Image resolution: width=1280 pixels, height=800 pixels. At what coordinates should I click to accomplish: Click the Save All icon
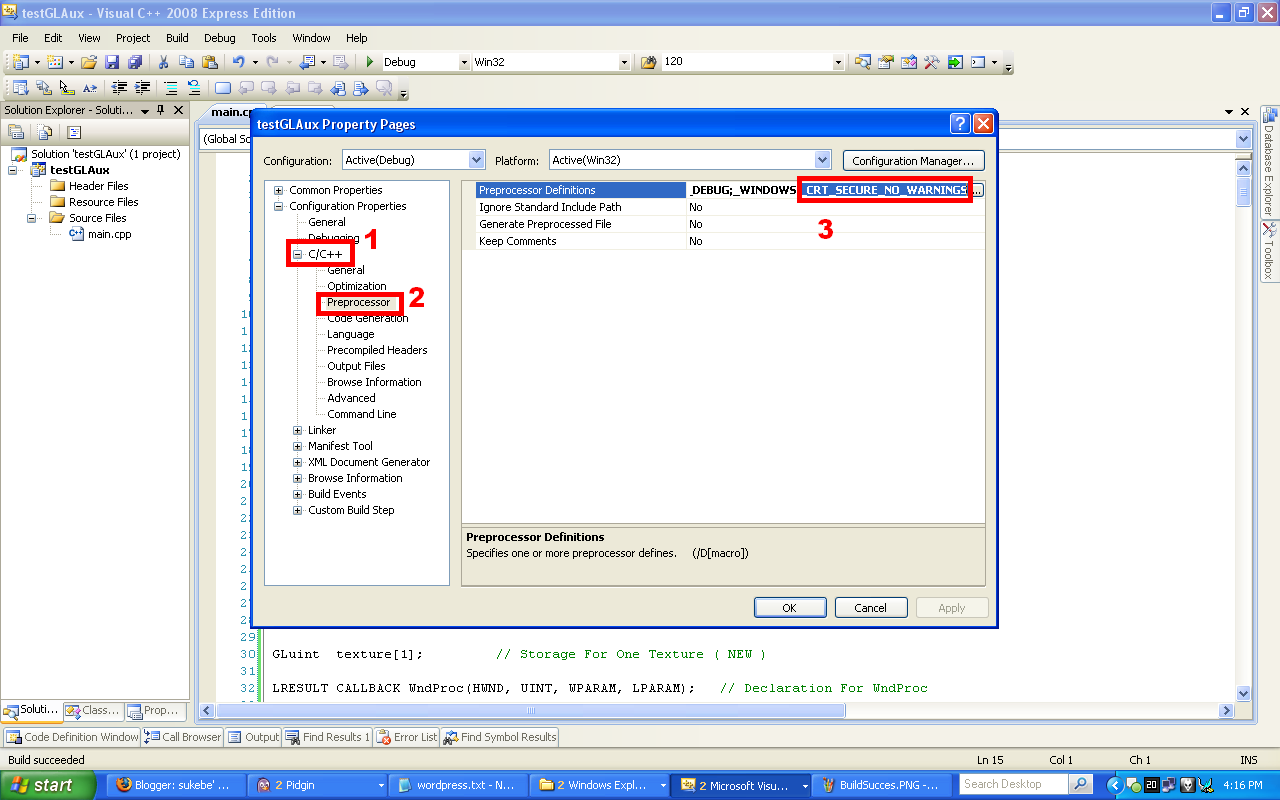point(134,62)
